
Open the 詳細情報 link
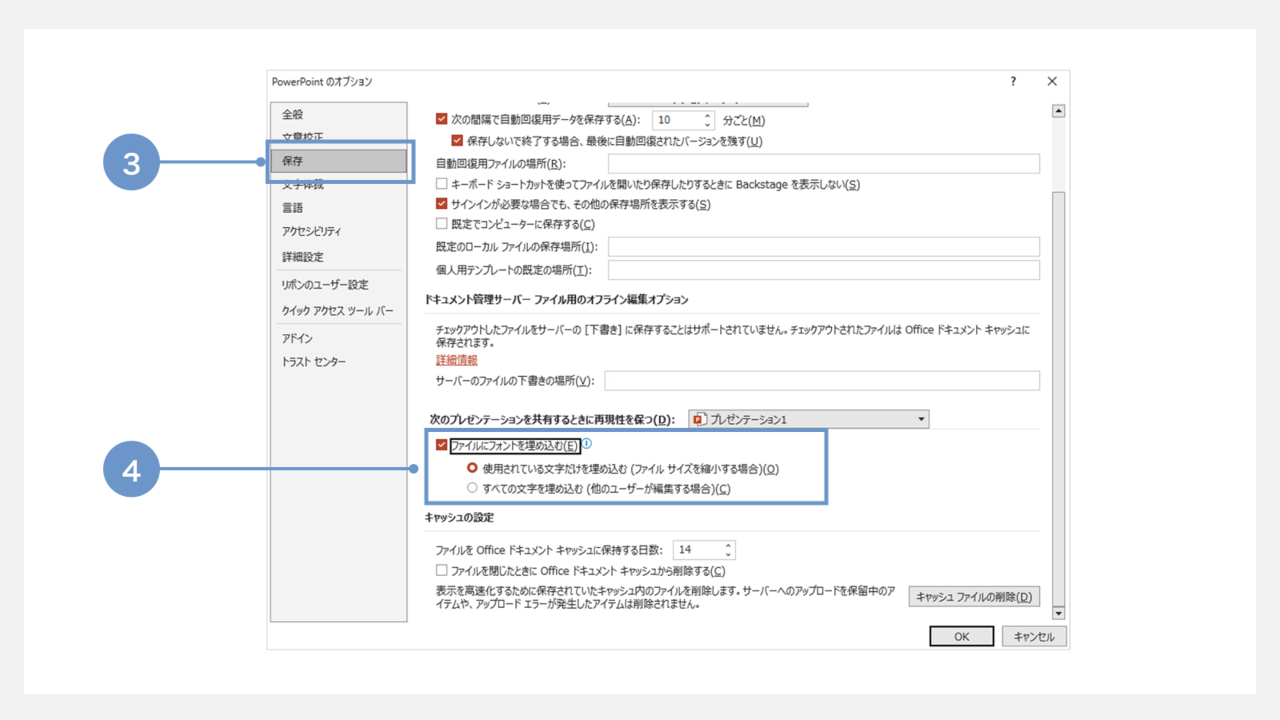(456, 360)
